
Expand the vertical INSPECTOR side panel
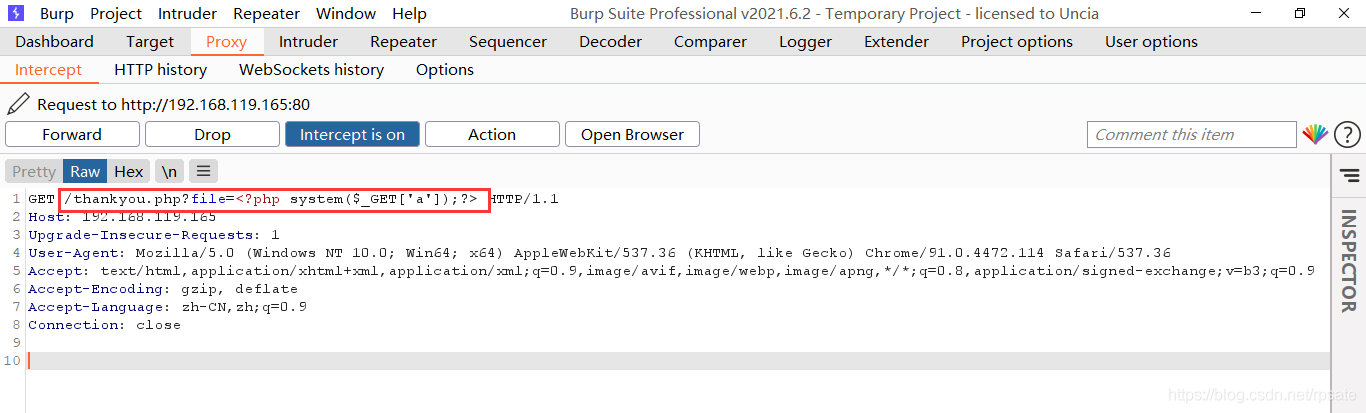coord(1348,260)
